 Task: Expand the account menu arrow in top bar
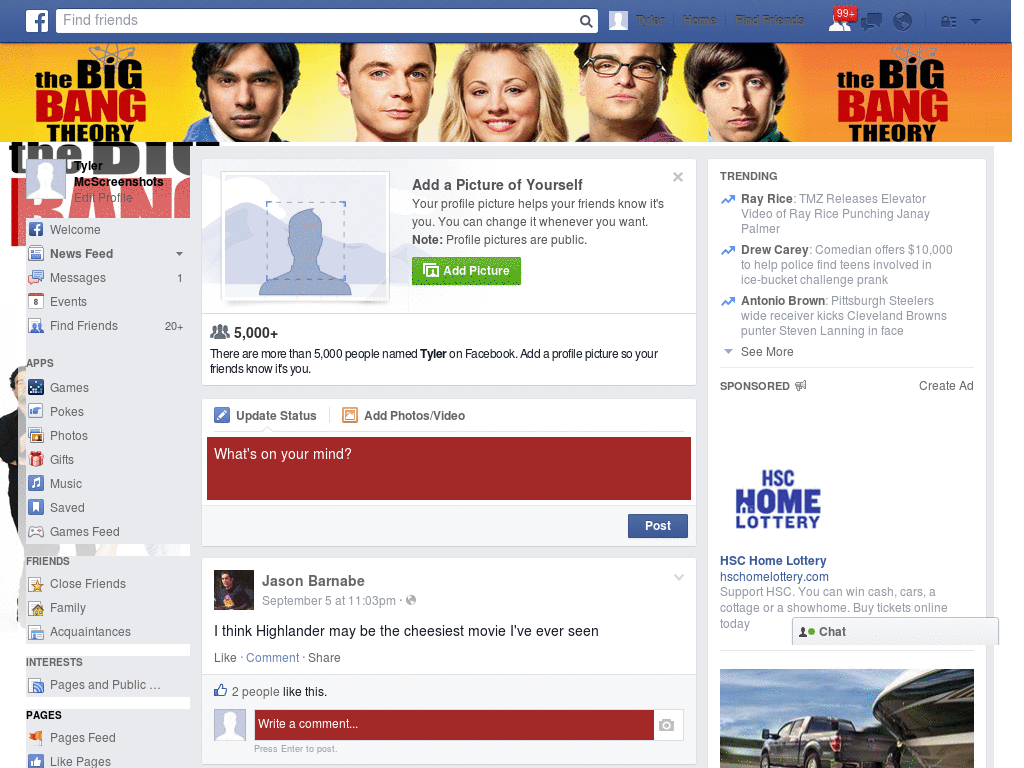click(976, 22)
